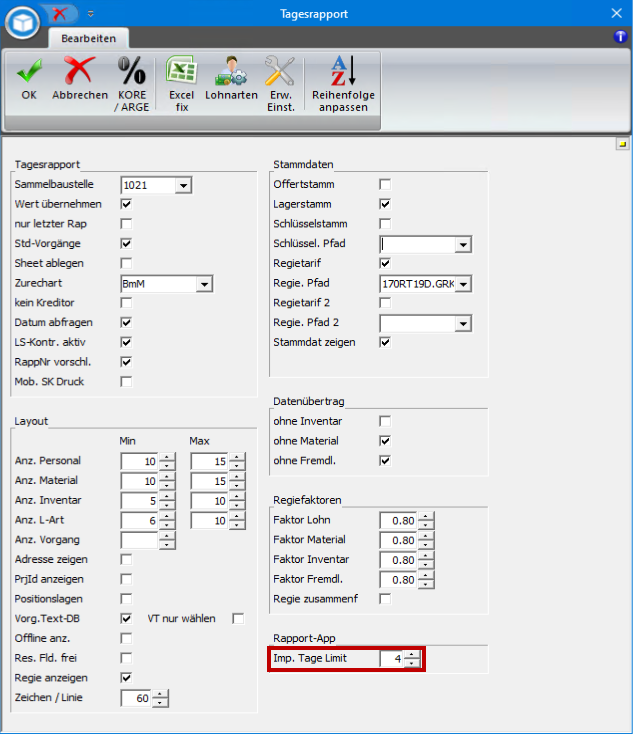This screenshot has height=734, width=633.
Task: Enable ohne Inventar checkbox
Action: (x=385, y=421)
